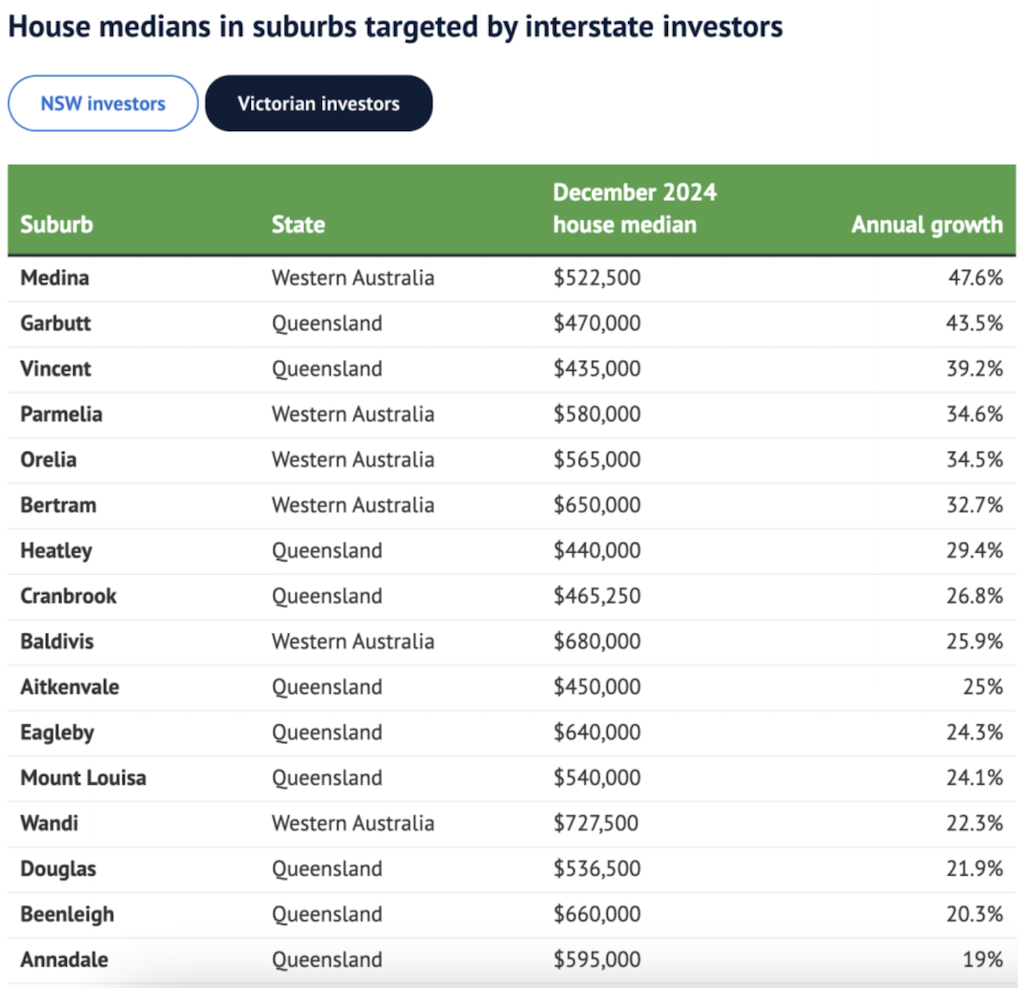
Task: Select the Douglas suburb cell
Action: click(x=58, y=869)
